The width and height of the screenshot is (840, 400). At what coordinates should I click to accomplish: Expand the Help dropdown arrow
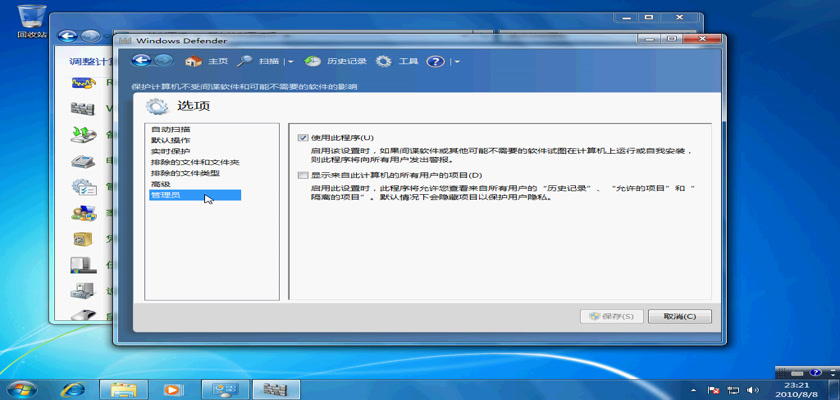point(456,62)
